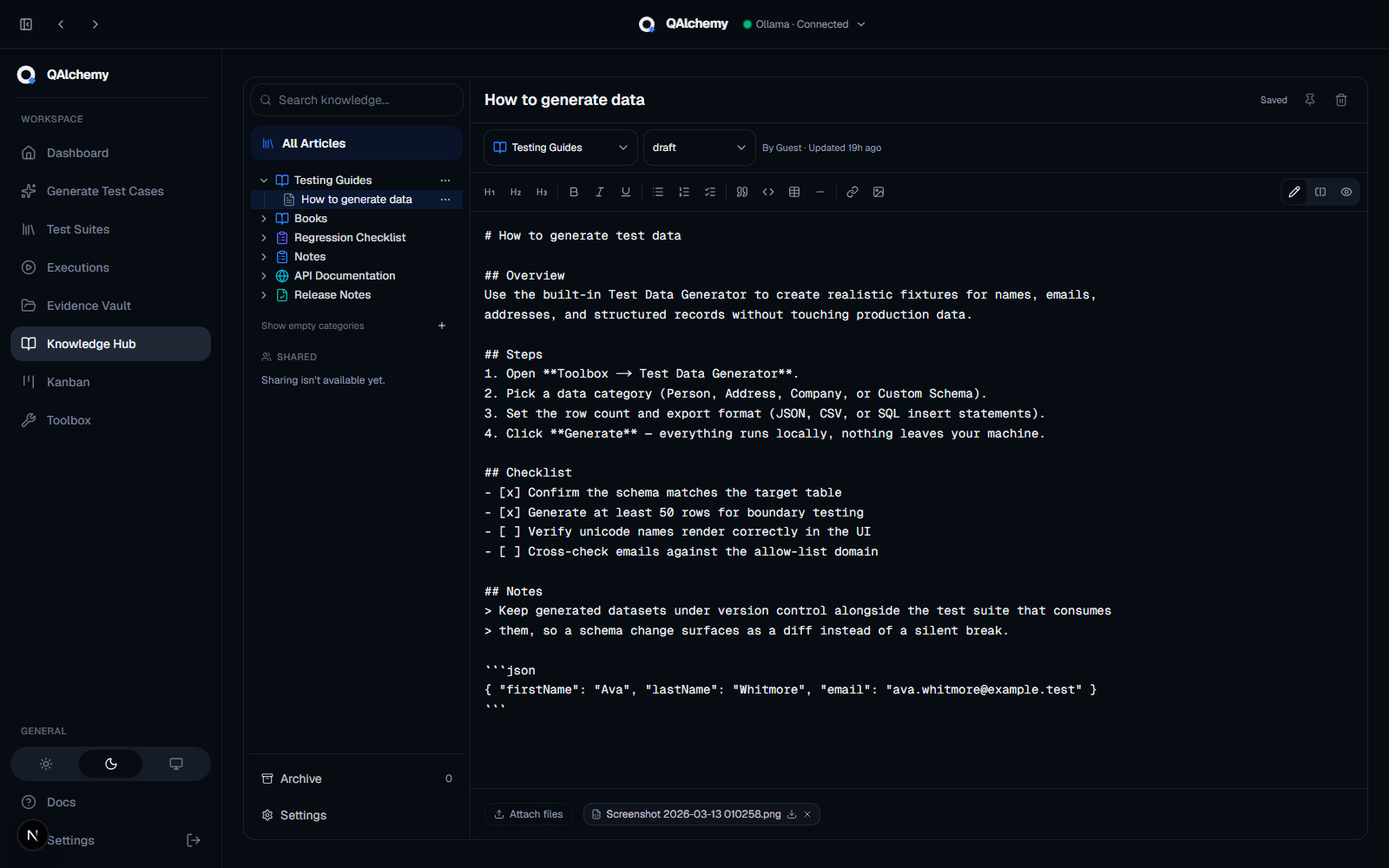Insert numbered list
The image size is (1389, 868).
point(684,192)
